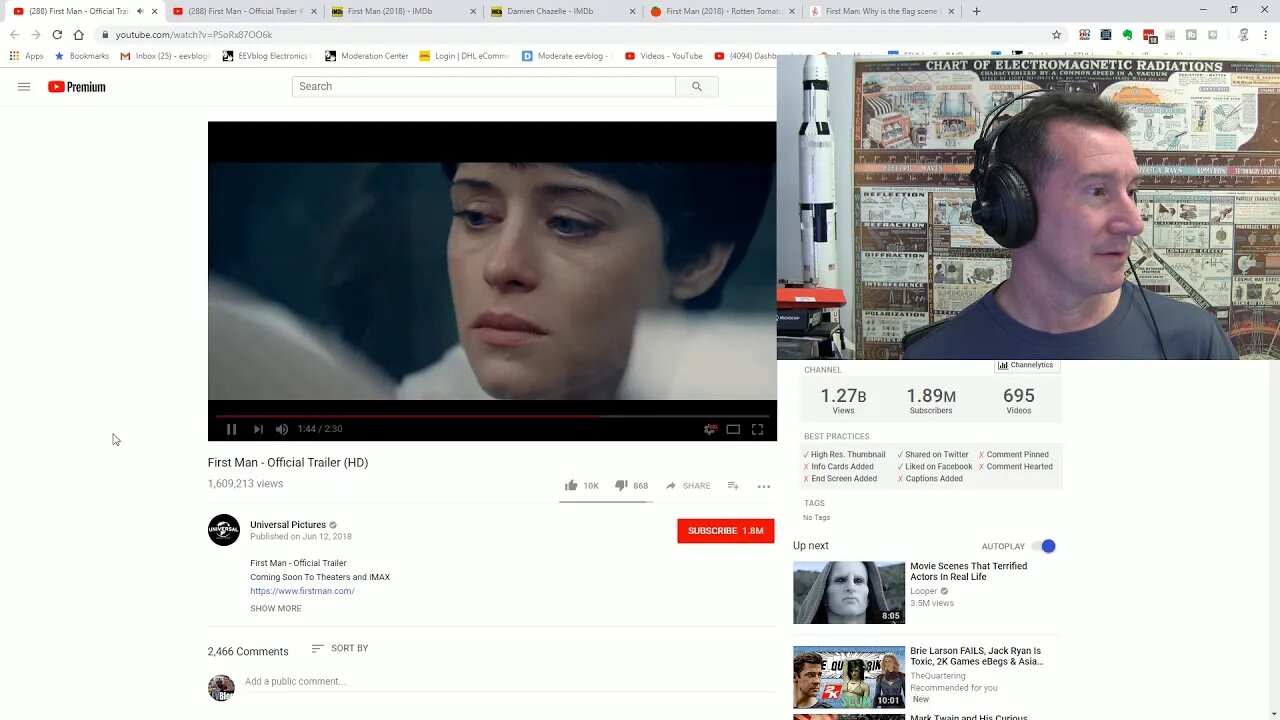Click the search magnifier button
1280x720 pixels.
coord(697,86)
